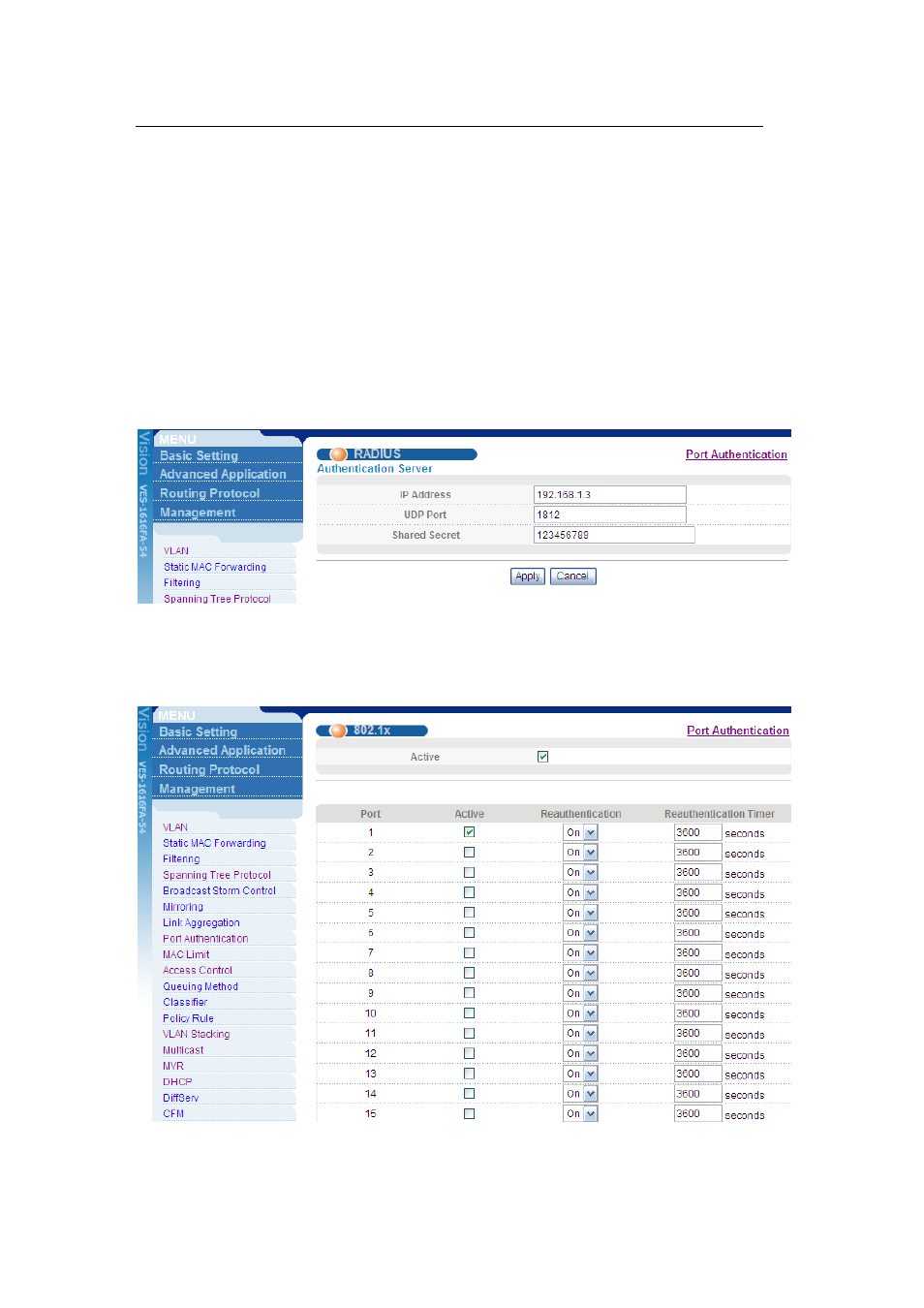Image resolution: width=924 pixels, height=1308 pixels.
Task: Enable Active checkbox for port 13
Action: [x=470, y=1074]
